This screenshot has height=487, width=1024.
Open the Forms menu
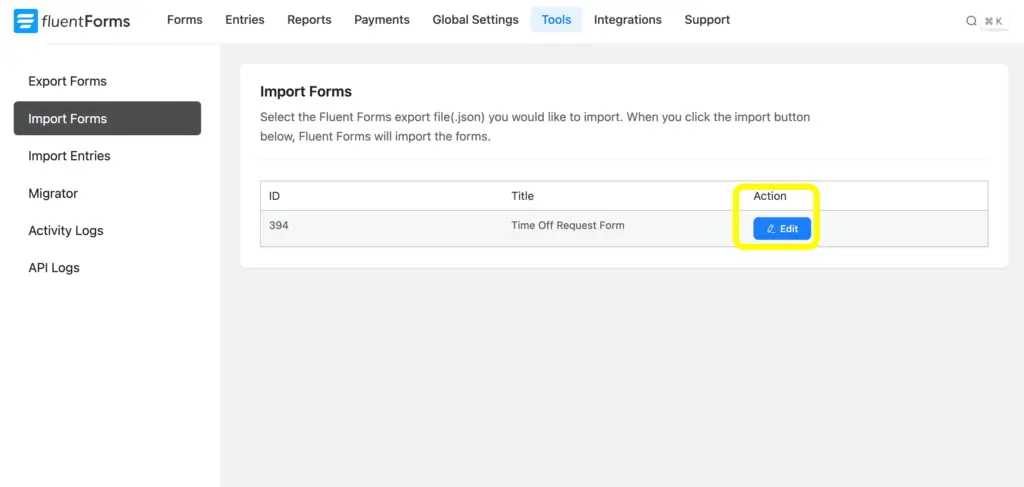(185, 20)
